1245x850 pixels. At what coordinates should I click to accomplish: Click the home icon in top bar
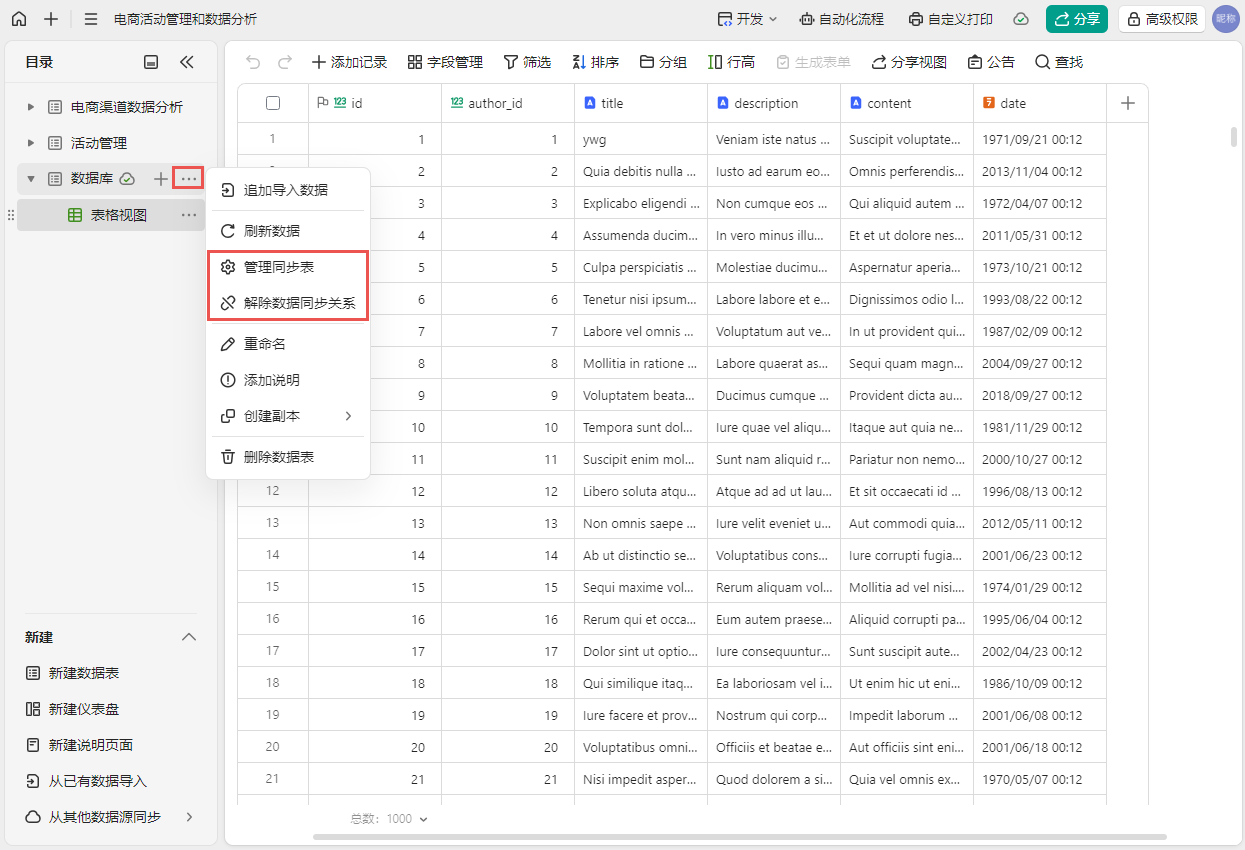[x=19, y=19]
